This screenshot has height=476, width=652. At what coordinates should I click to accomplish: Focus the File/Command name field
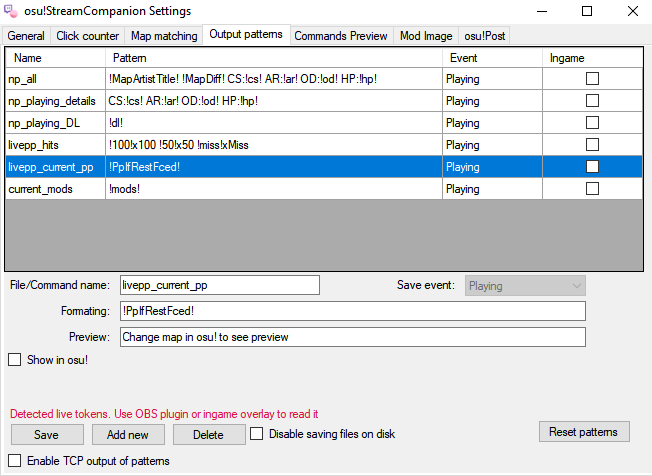coord(220,285)
